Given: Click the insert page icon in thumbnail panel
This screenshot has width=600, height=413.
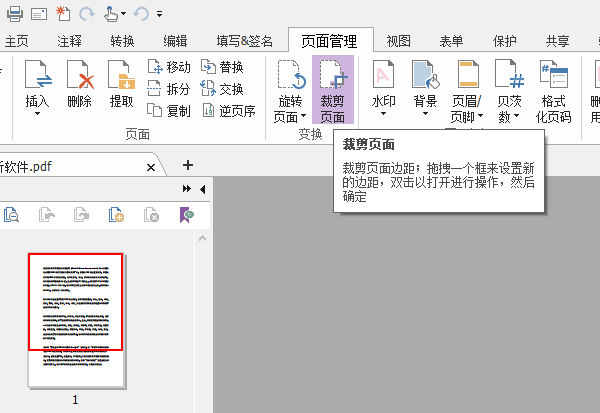Looking at the screenshot, I should pyautogui.click(x=116, y=215).
